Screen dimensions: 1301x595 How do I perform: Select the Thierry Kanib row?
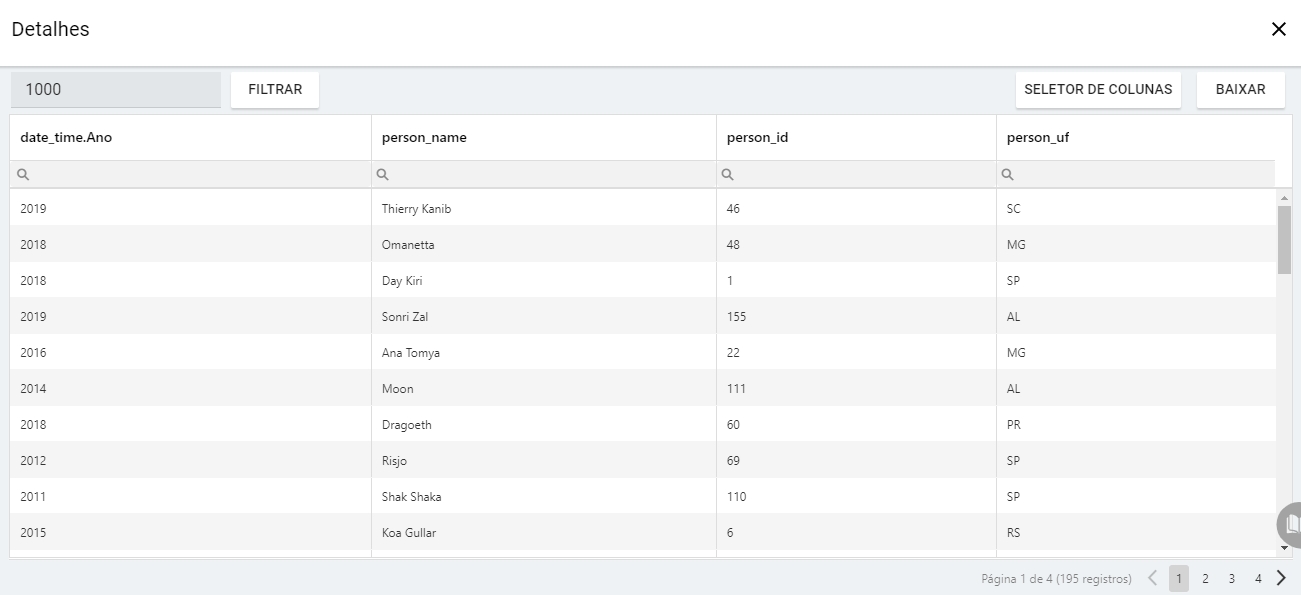pyautogui.click(x=409, y=209)
